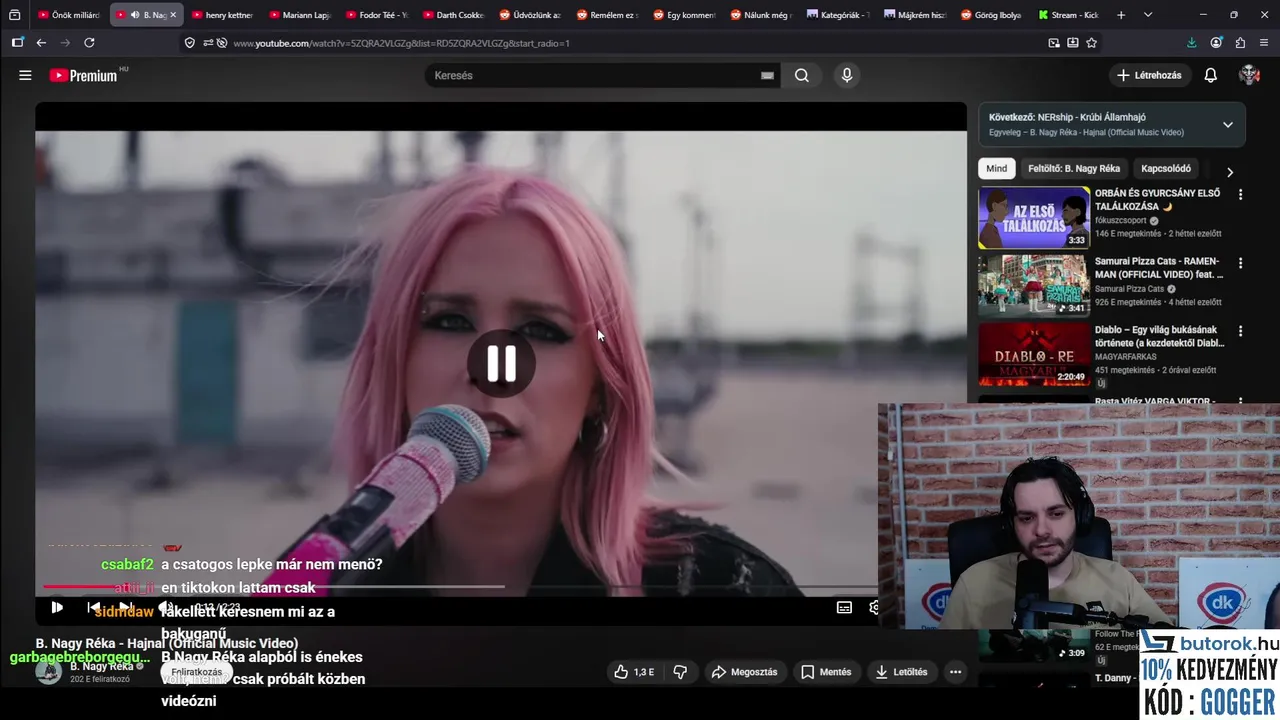Switch to the Stream - Kick tab
Screen dimensions: 1280x720
point(1068,15)
